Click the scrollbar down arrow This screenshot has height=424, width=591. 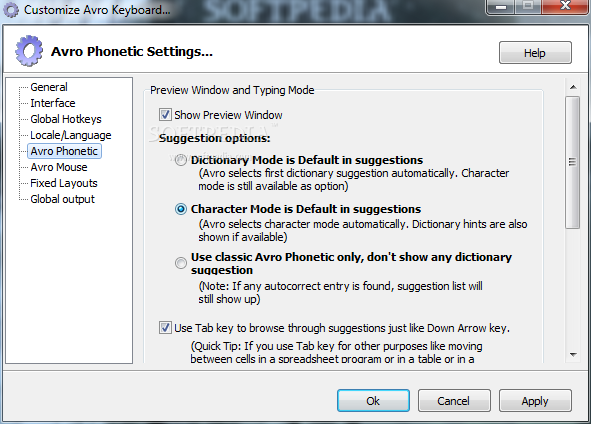[573, 355]
